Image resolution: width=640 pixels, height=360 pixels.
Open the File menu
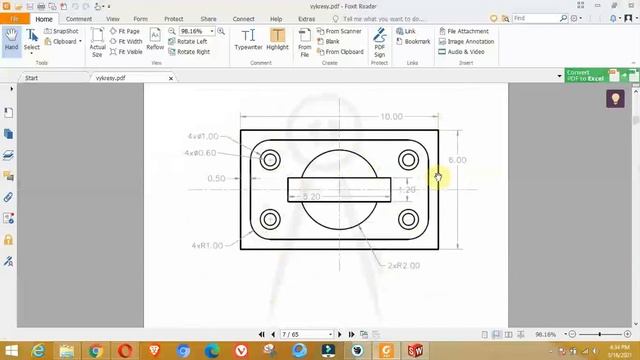click(15, 19)
